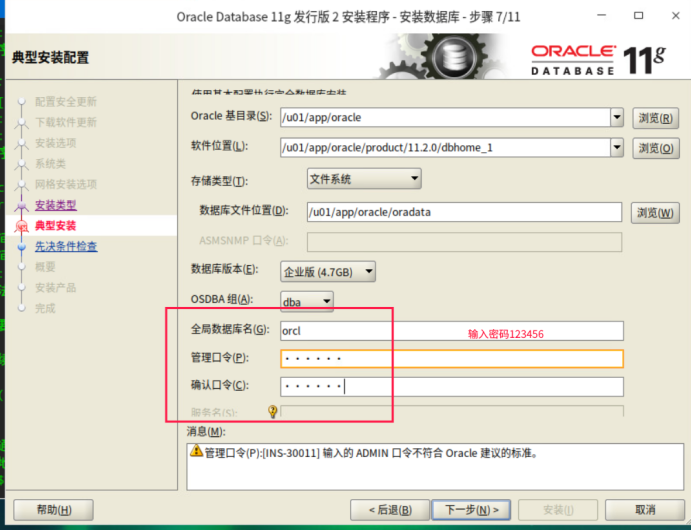The image size is (691, 531).
Task: Click the 帮助(H) button
Action: tap(53, 510)
